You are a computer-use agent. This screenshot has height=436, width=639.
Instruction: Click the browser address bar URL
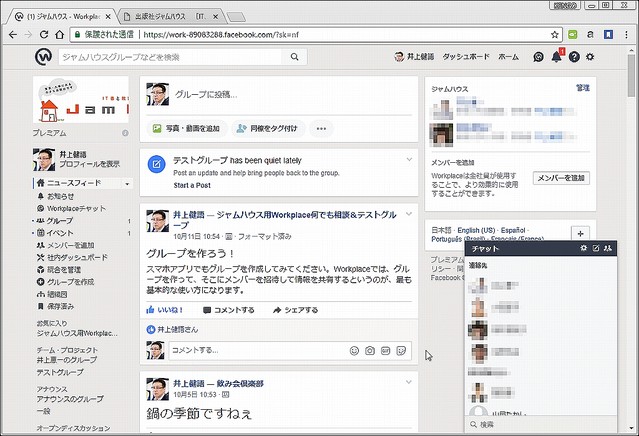(221, 35)
